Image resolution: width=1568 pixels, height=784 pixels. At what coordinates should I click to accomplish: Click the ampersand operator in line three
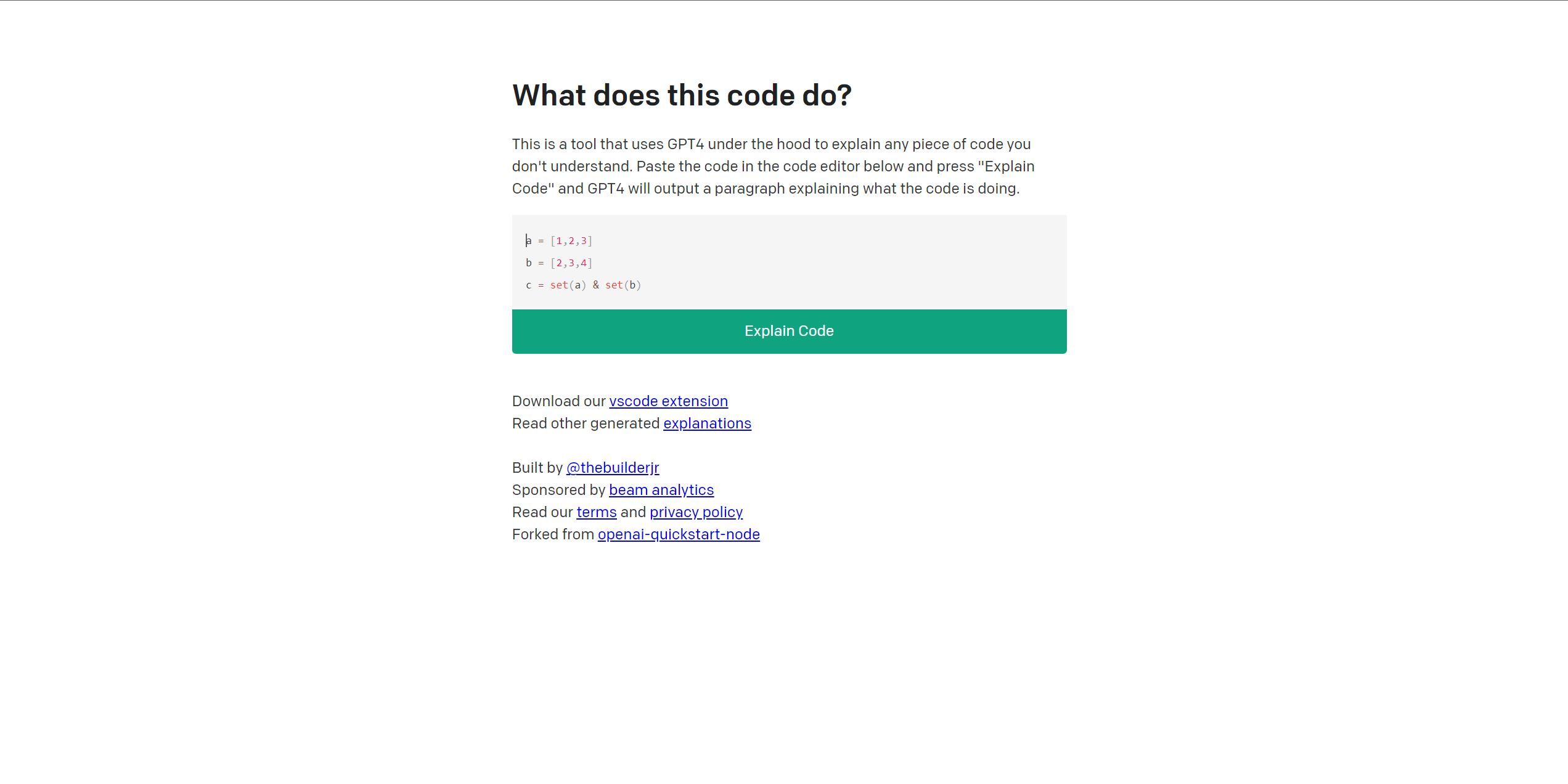pos(595,284)
